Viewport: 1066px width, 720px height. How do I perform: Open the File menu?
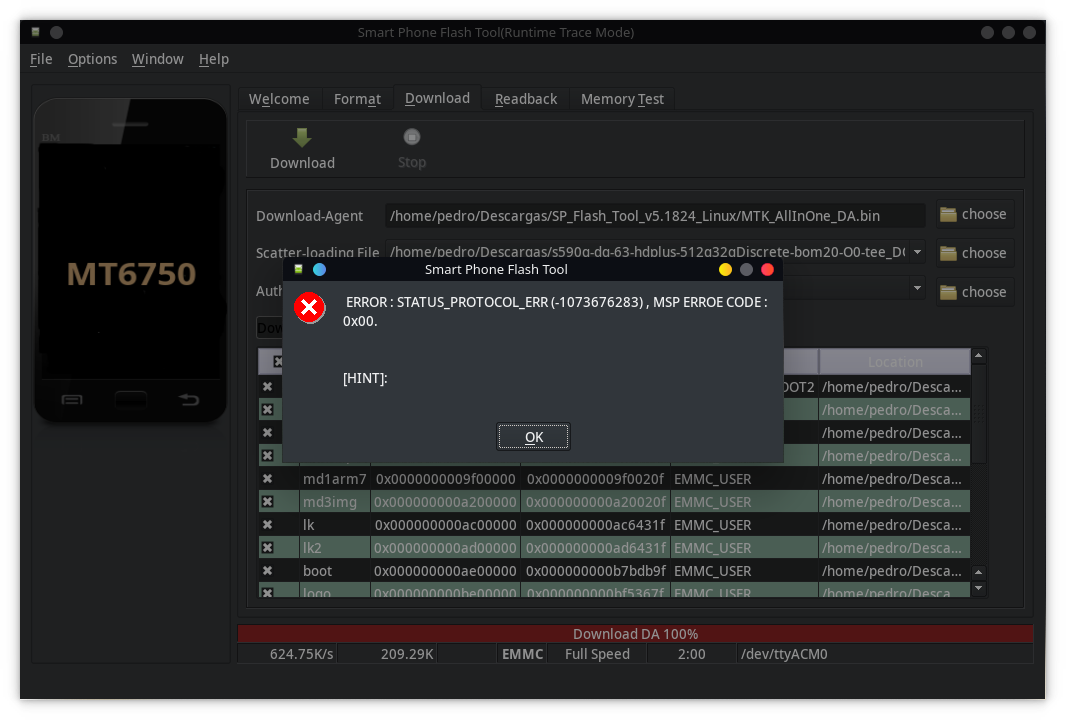coord(41,59)
